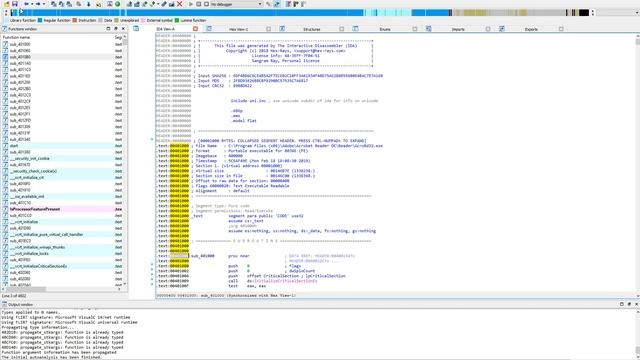This screenshot has height=360, width=640.
Task: Open the forward-arrow history dropdown
Action: [44, 4]
